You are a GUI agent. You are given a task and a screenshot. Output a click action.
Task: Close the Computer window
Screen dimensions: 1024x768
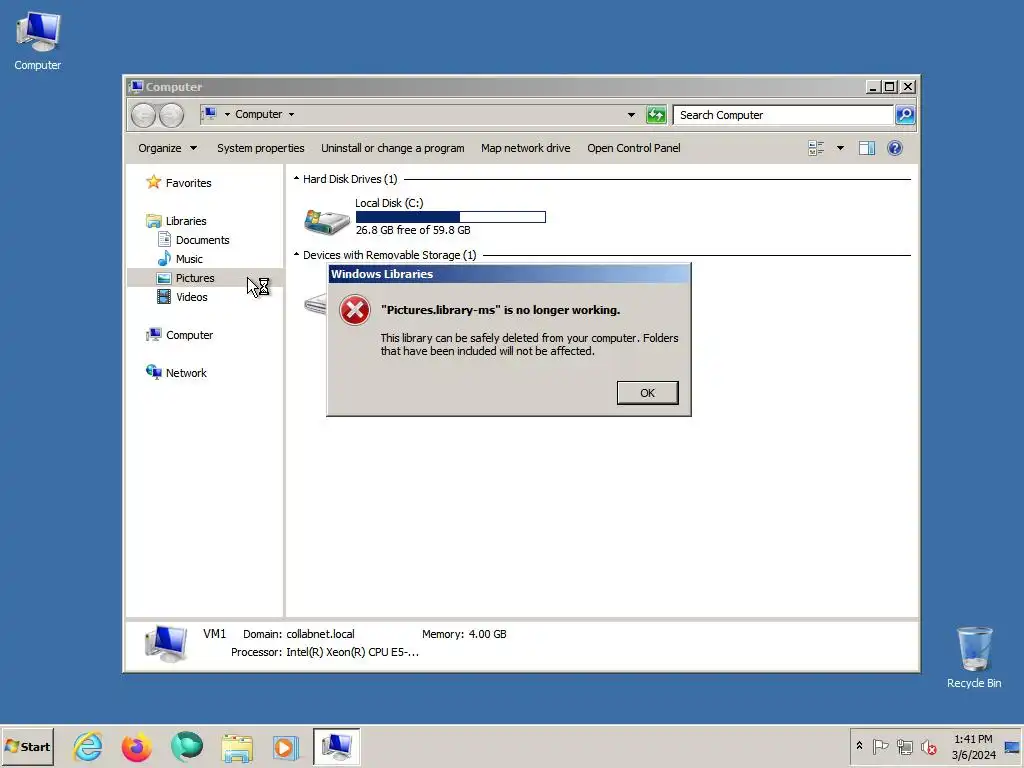[x=908, y=86]
